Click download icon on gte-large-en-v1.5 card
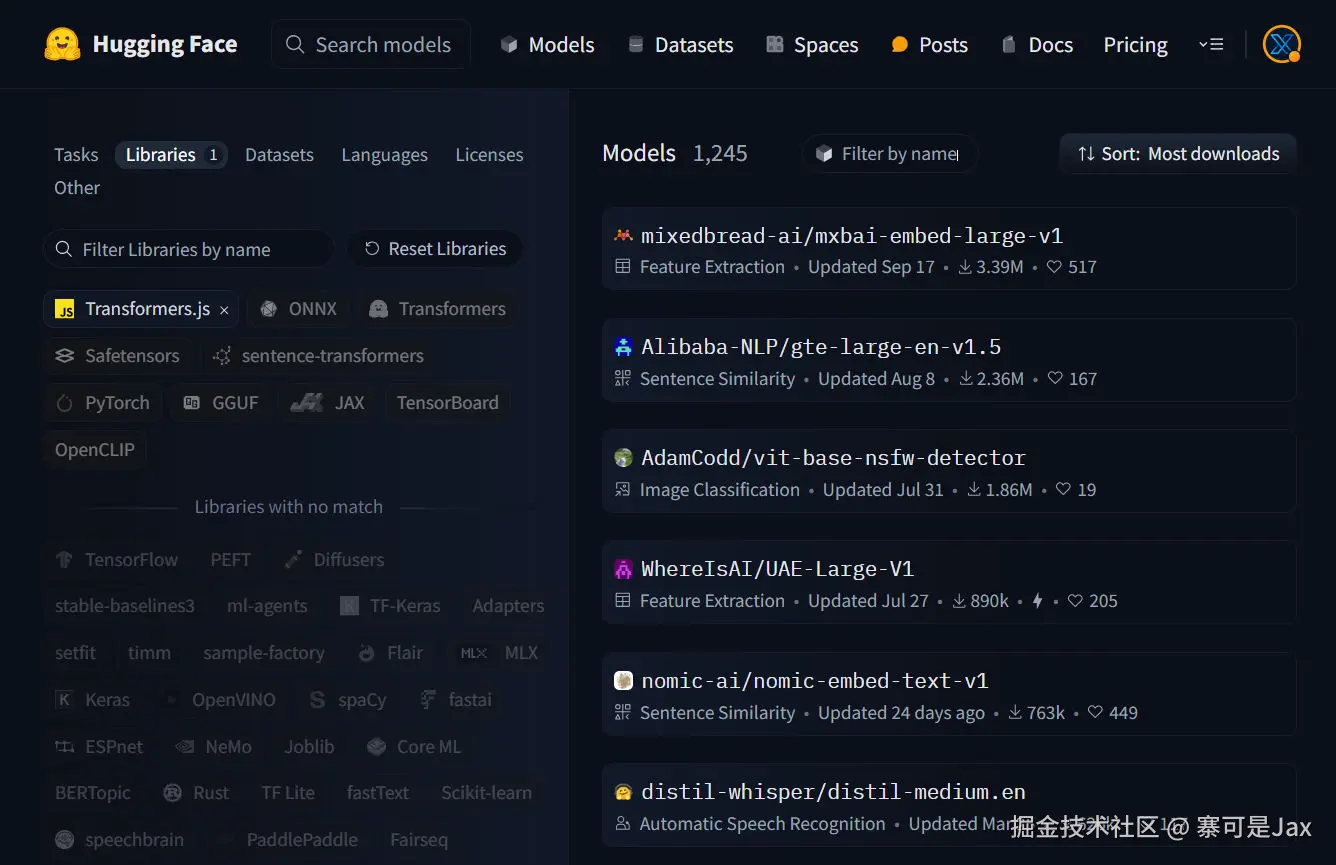Screen dimensions: 1336x865 (966, 379)
